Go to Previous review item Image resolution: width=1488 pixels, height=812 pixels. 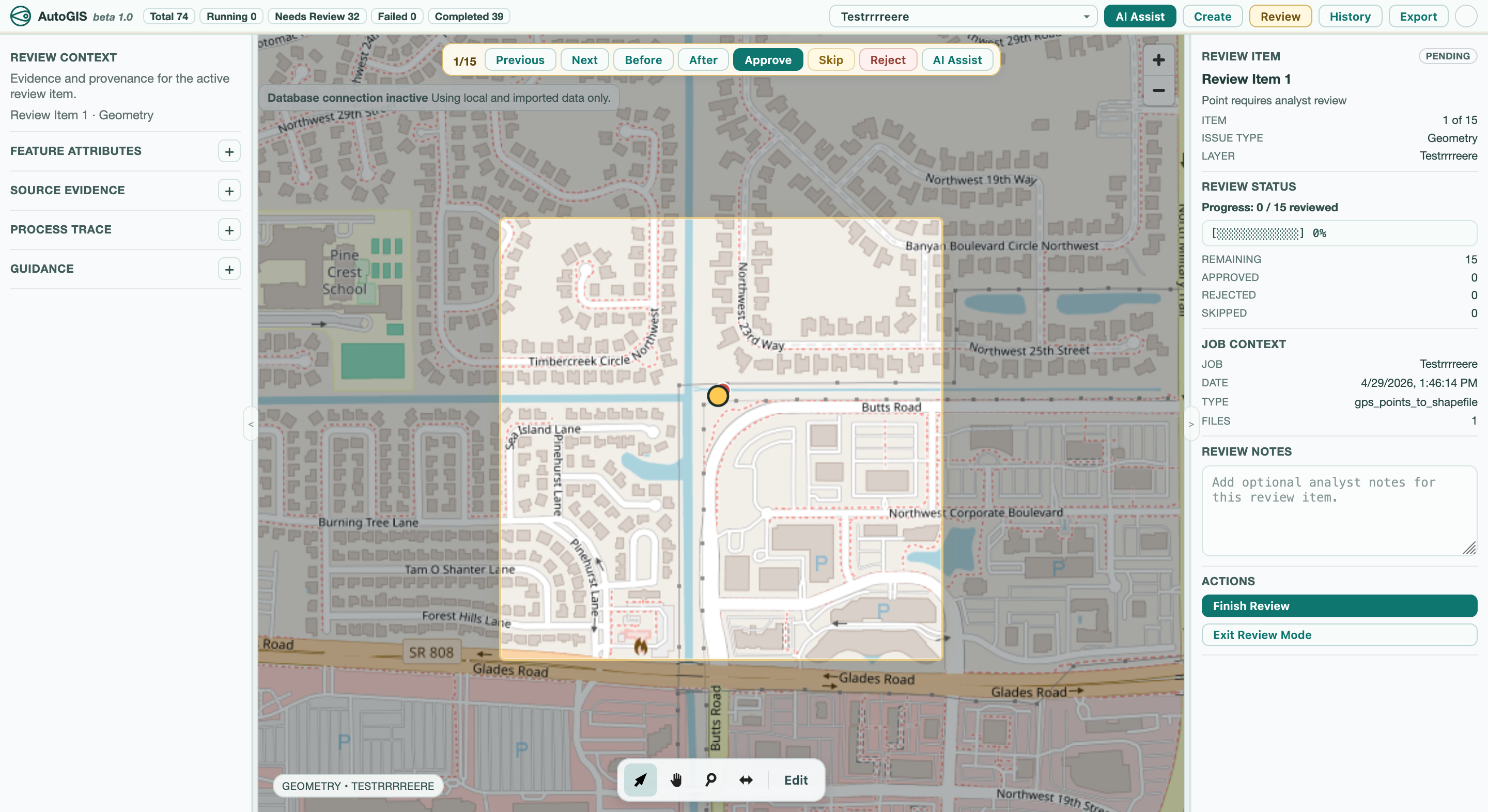(520, 60)
